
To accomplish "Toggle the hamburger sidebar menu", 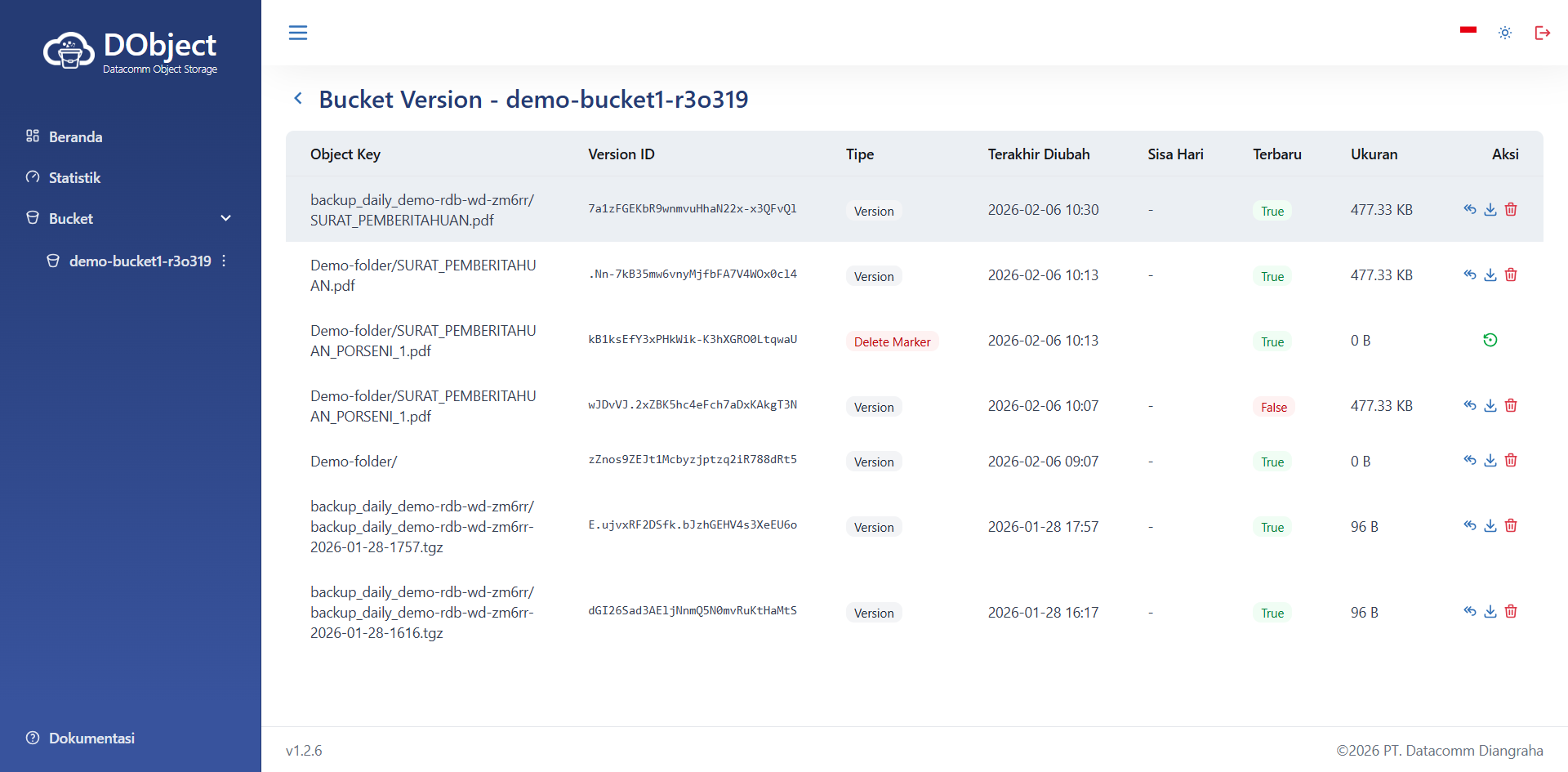I will pos(298,33).
